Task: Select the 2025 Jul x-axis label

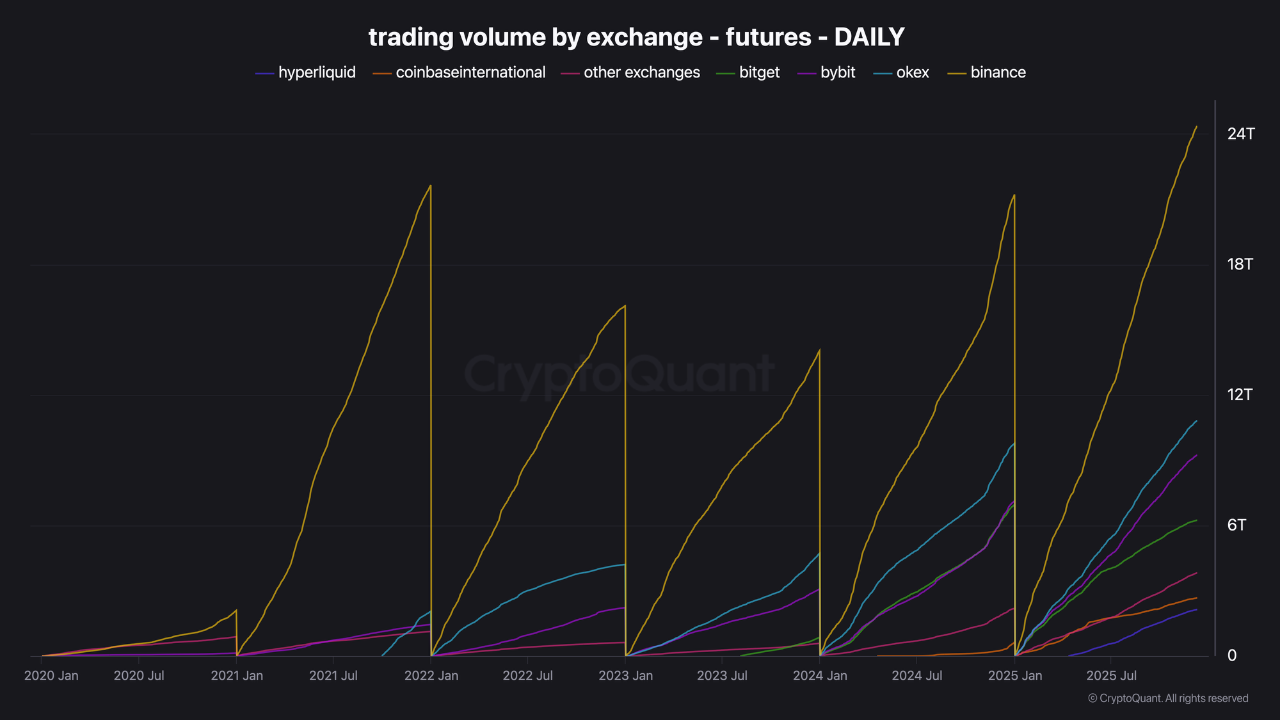Action: (x=1111, y=676)
